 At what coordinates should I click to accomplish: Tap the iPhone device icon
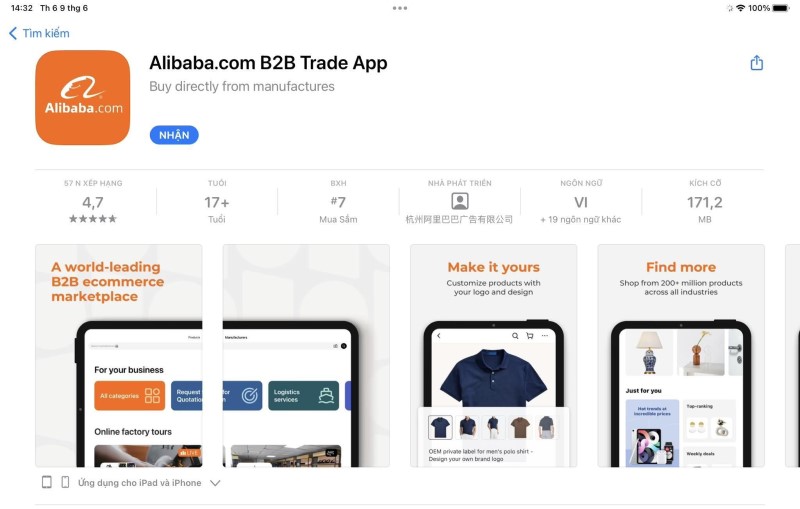tap(65, 482)
